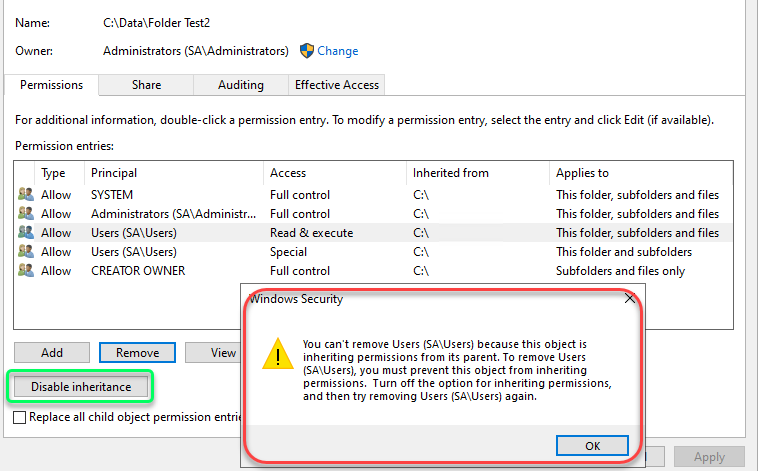The height and width of the screenshot is (471, 758).
Task: Click OK in the Windows Security dialog
Action: [592, 445]
